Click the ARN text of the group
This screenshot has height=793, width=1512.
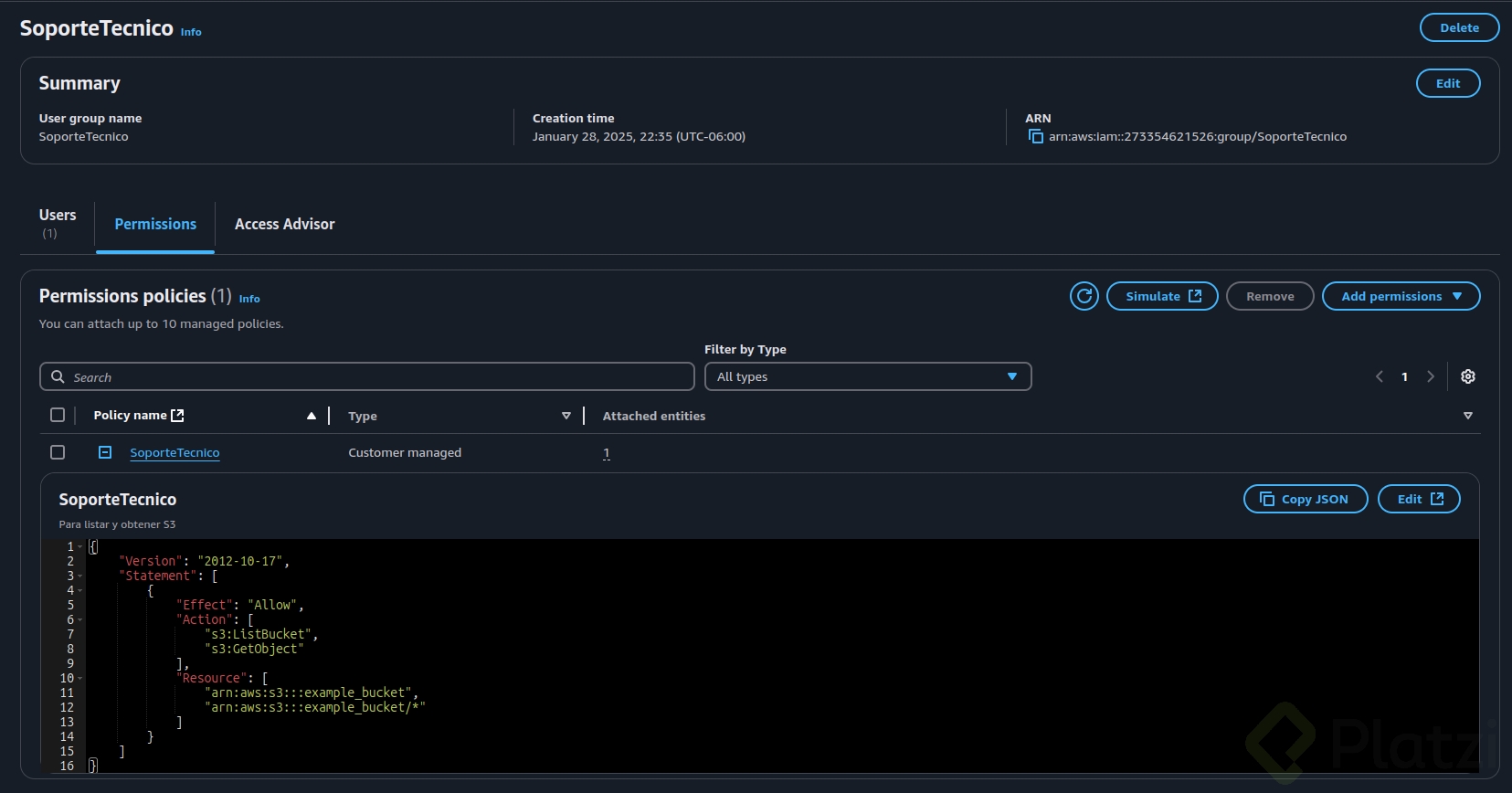point(1198,136)
